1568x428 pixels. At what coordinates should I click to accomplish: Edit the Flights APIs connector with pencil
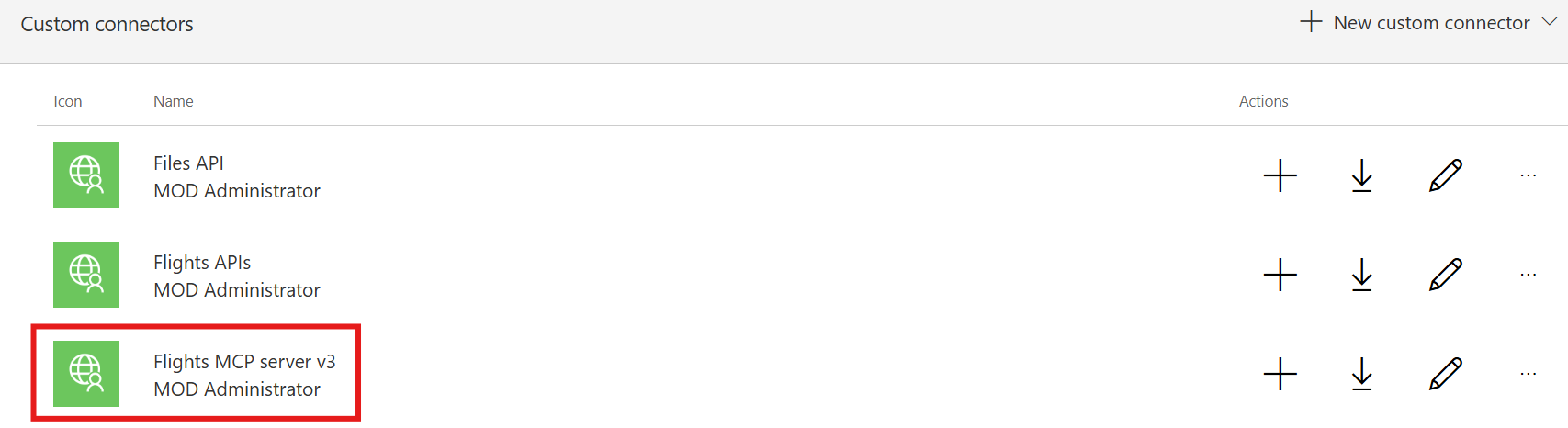click(1445, 275)
